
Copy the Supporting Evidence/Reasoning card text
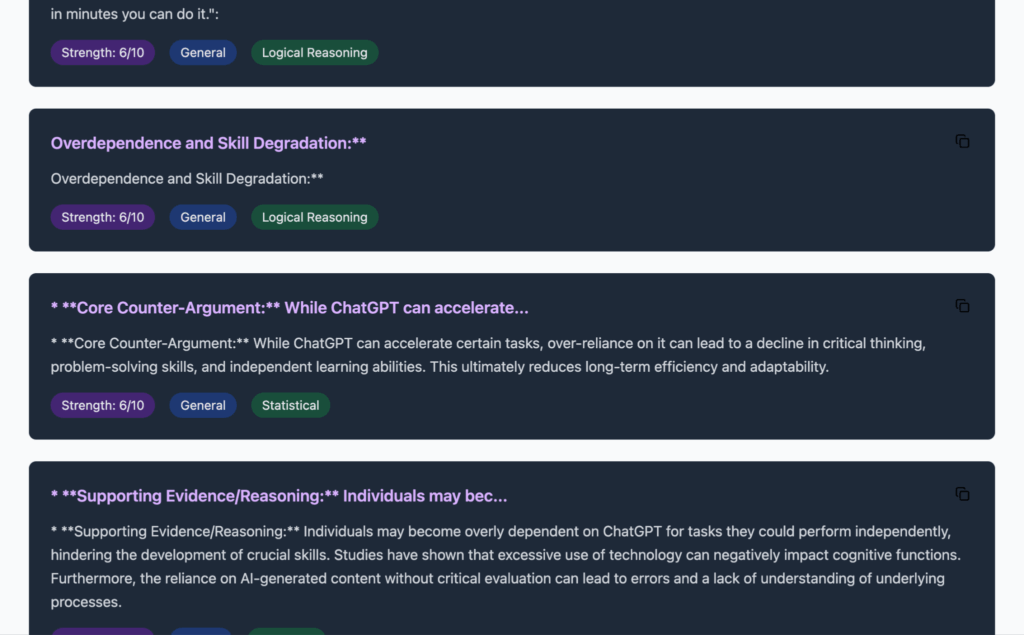pos(962,494)
